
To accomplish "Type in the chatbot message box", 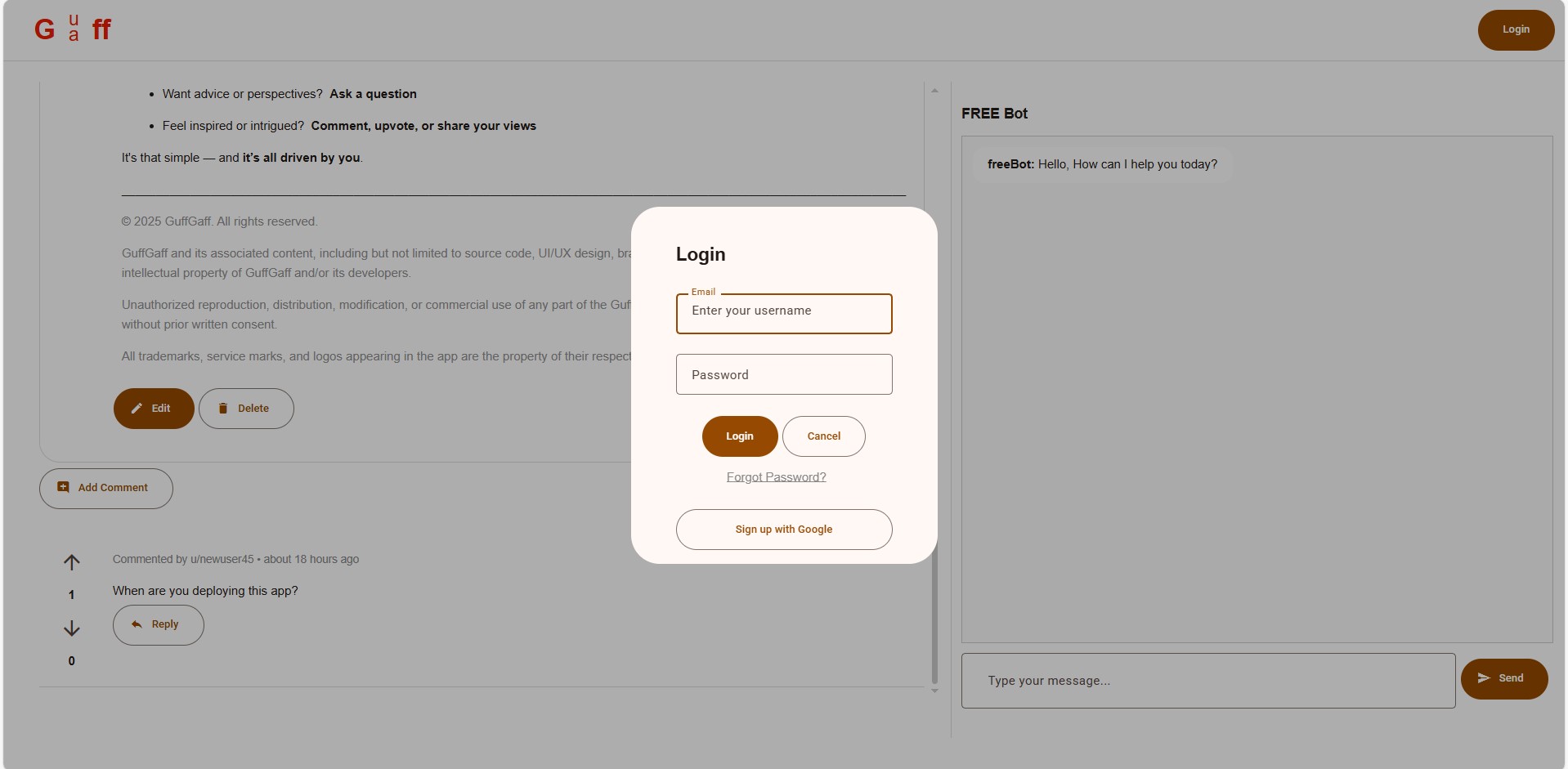I will pyautogui.click(x=1207, y=681).
